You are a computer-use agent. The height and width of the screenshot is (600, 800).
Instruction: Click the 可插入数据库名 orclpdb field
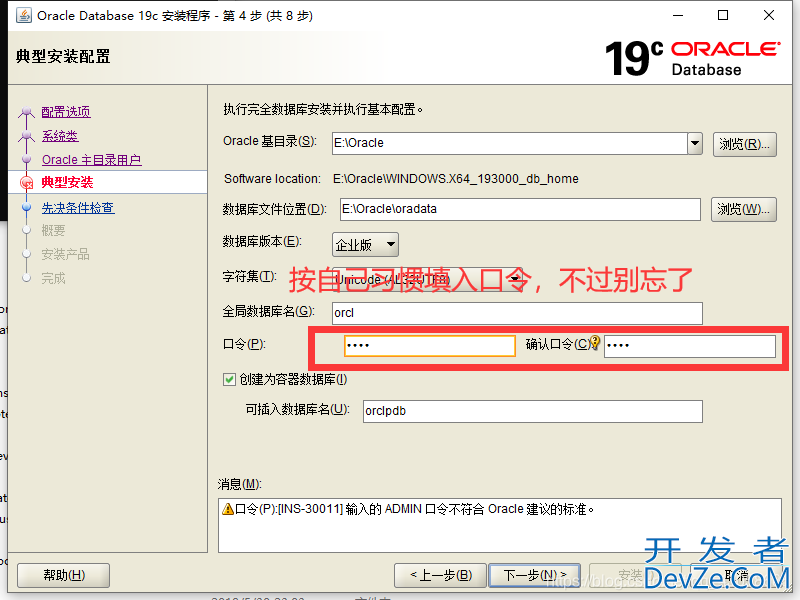tap(533, 411)
